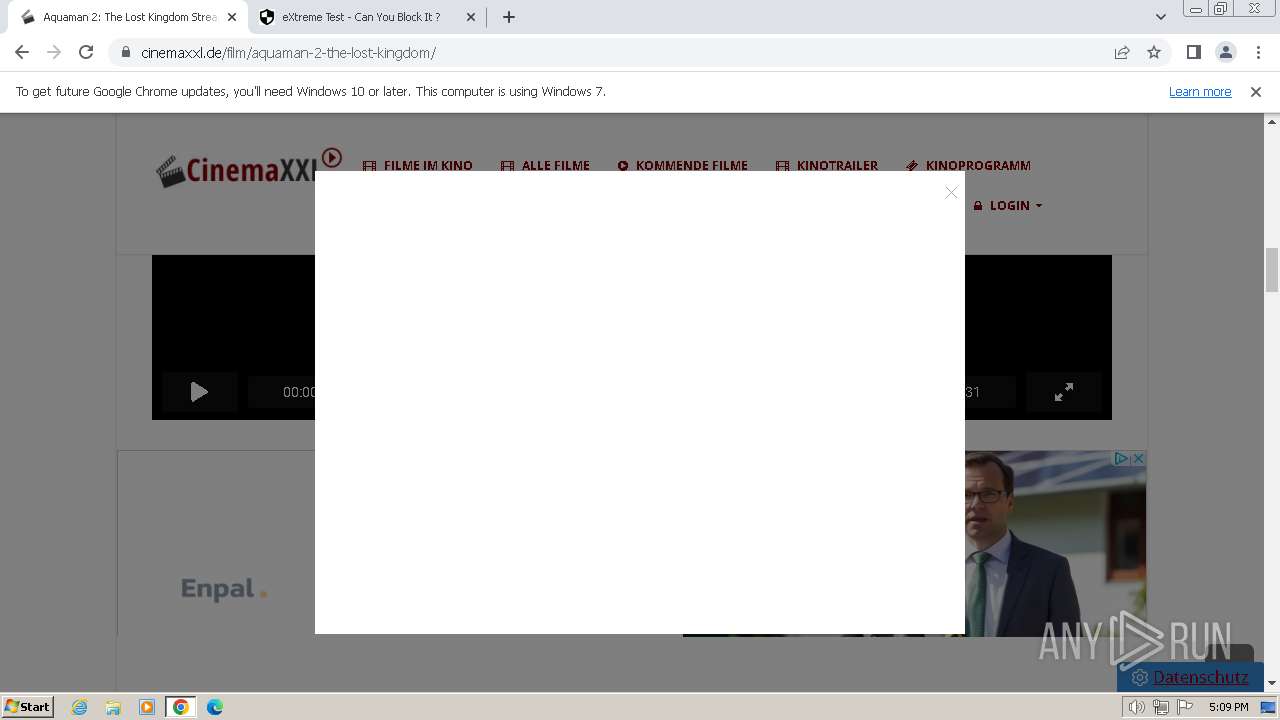Open ALLE FILME menu item
The image size is (1280, 720).
[x=545, y=165]
